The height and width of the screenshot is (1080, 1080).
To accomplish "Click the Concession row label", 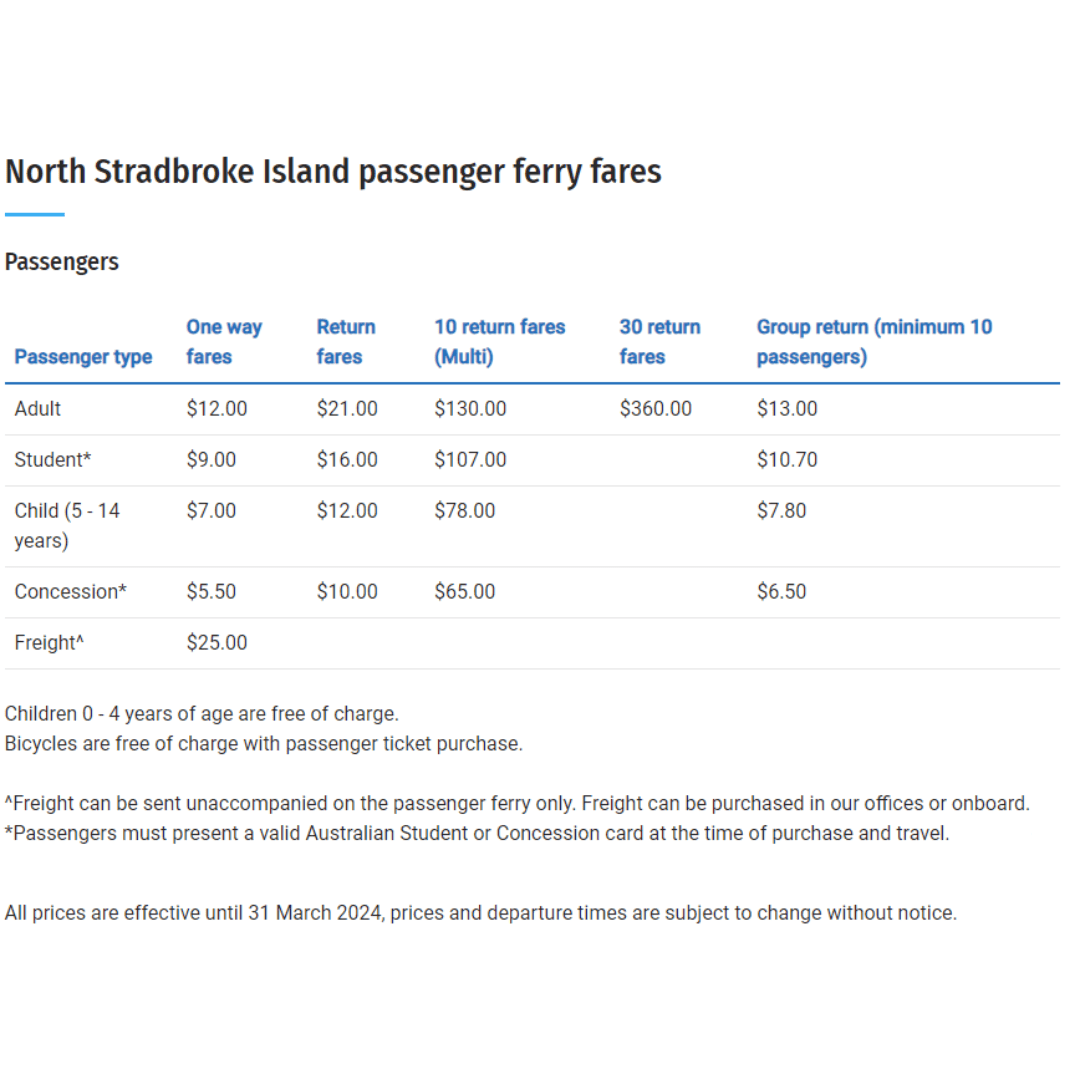I will (x=70, y=592).
